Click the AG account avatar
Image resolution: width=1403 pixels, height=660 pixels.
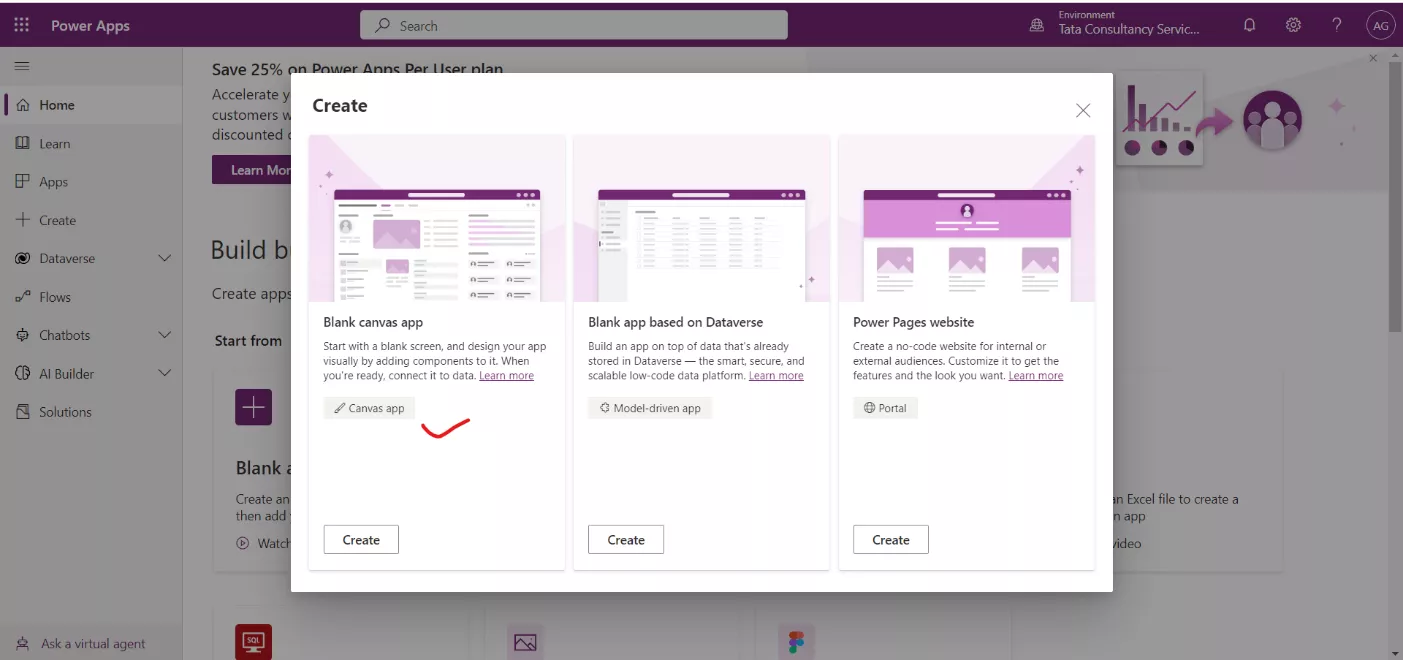pos(1381,24)
